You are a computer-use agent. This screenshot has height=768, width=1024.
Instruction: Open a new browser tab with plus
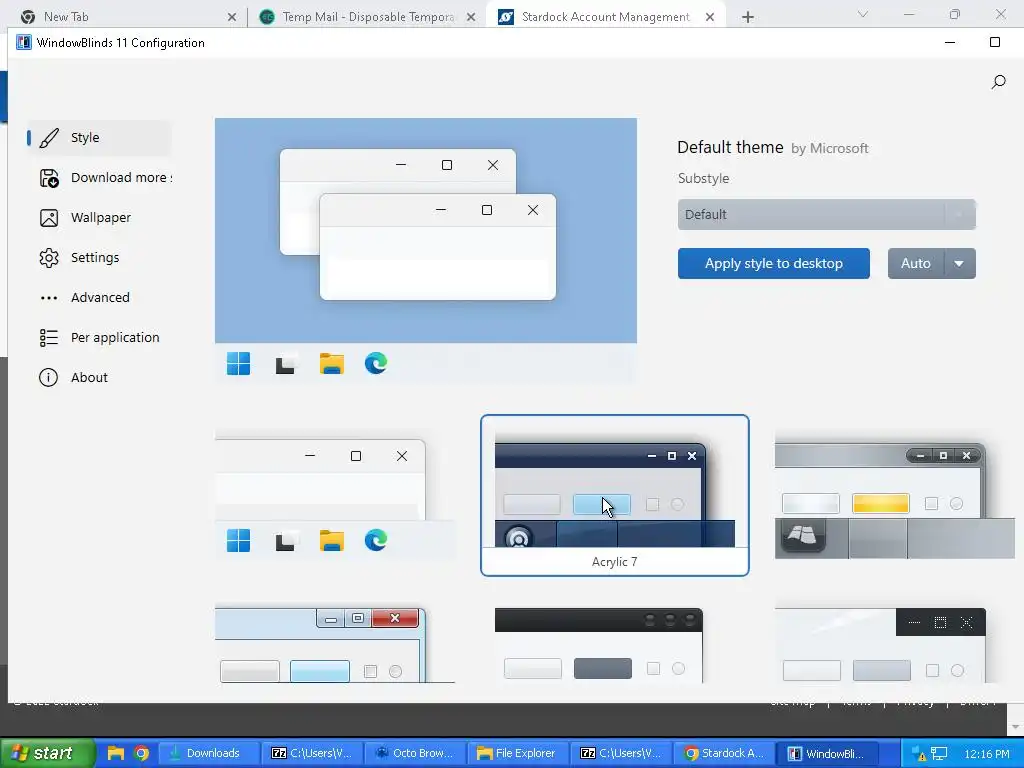click(x=748, y=17)
